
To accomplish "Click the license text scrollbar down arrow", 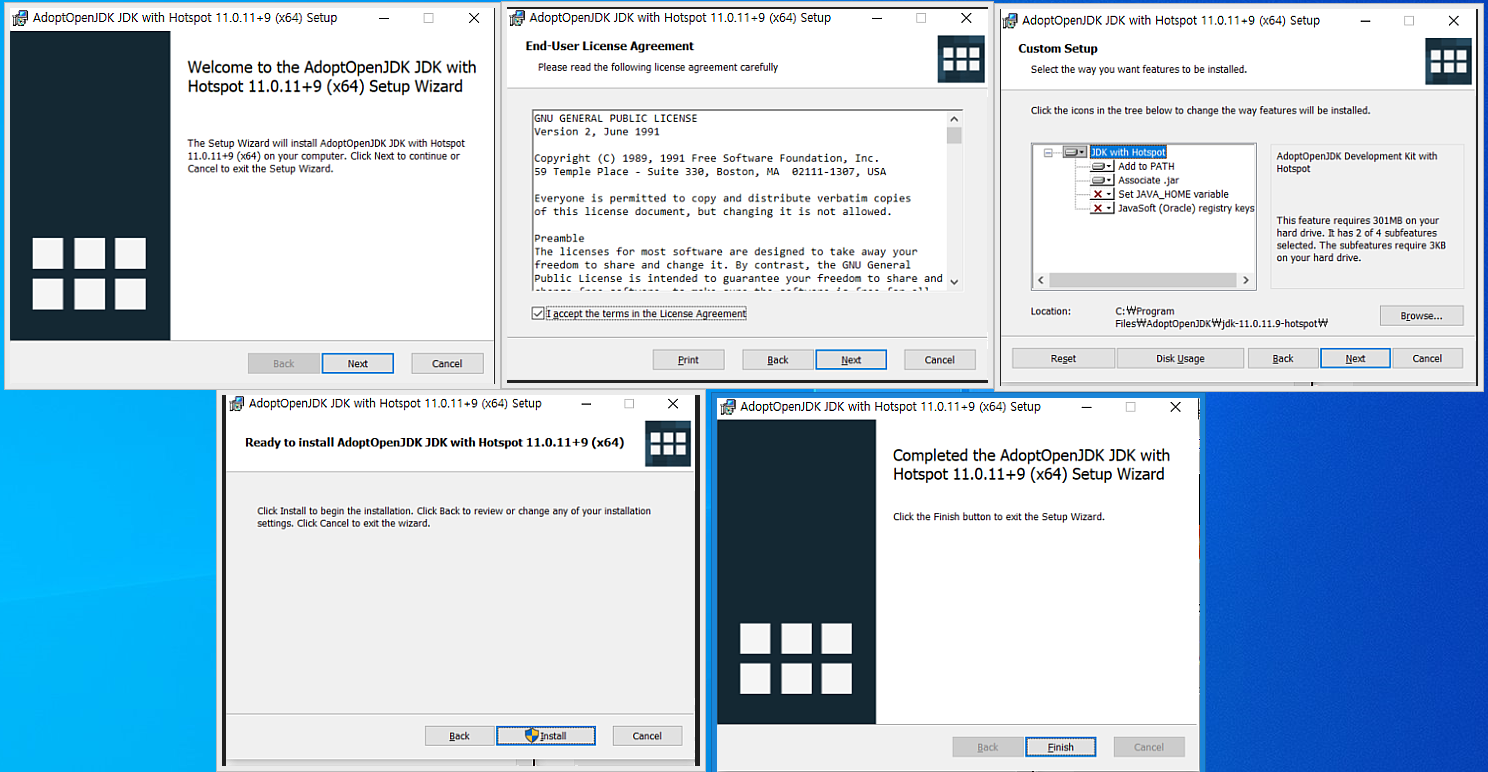I will pos(954,283).
